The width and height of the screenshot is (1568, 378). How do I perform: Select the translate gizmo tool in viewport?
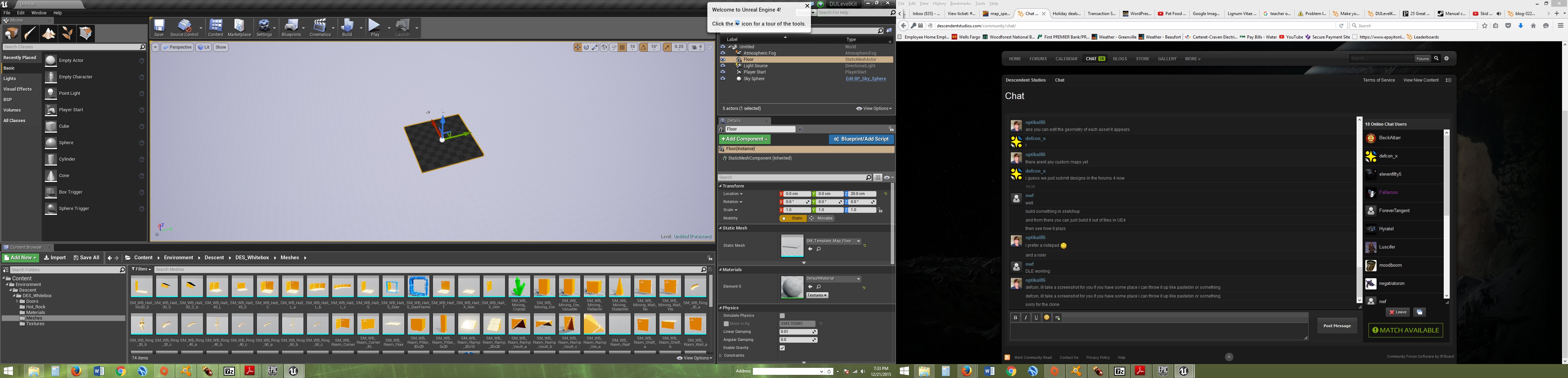click(x=577, y=48)
